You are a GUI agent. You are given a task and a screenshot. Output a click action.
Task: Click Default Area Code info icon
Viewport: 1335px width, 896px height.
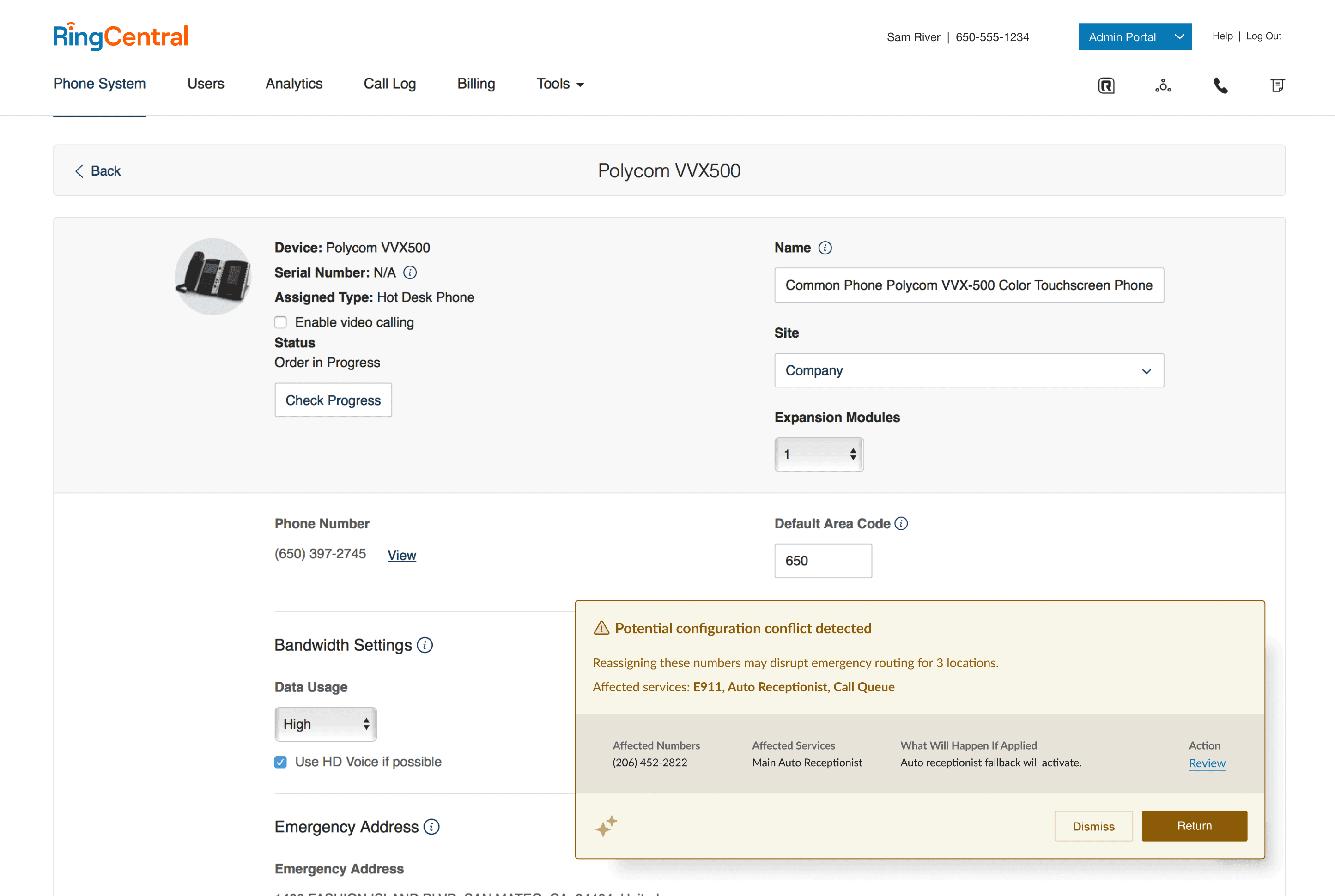[901, 523]
